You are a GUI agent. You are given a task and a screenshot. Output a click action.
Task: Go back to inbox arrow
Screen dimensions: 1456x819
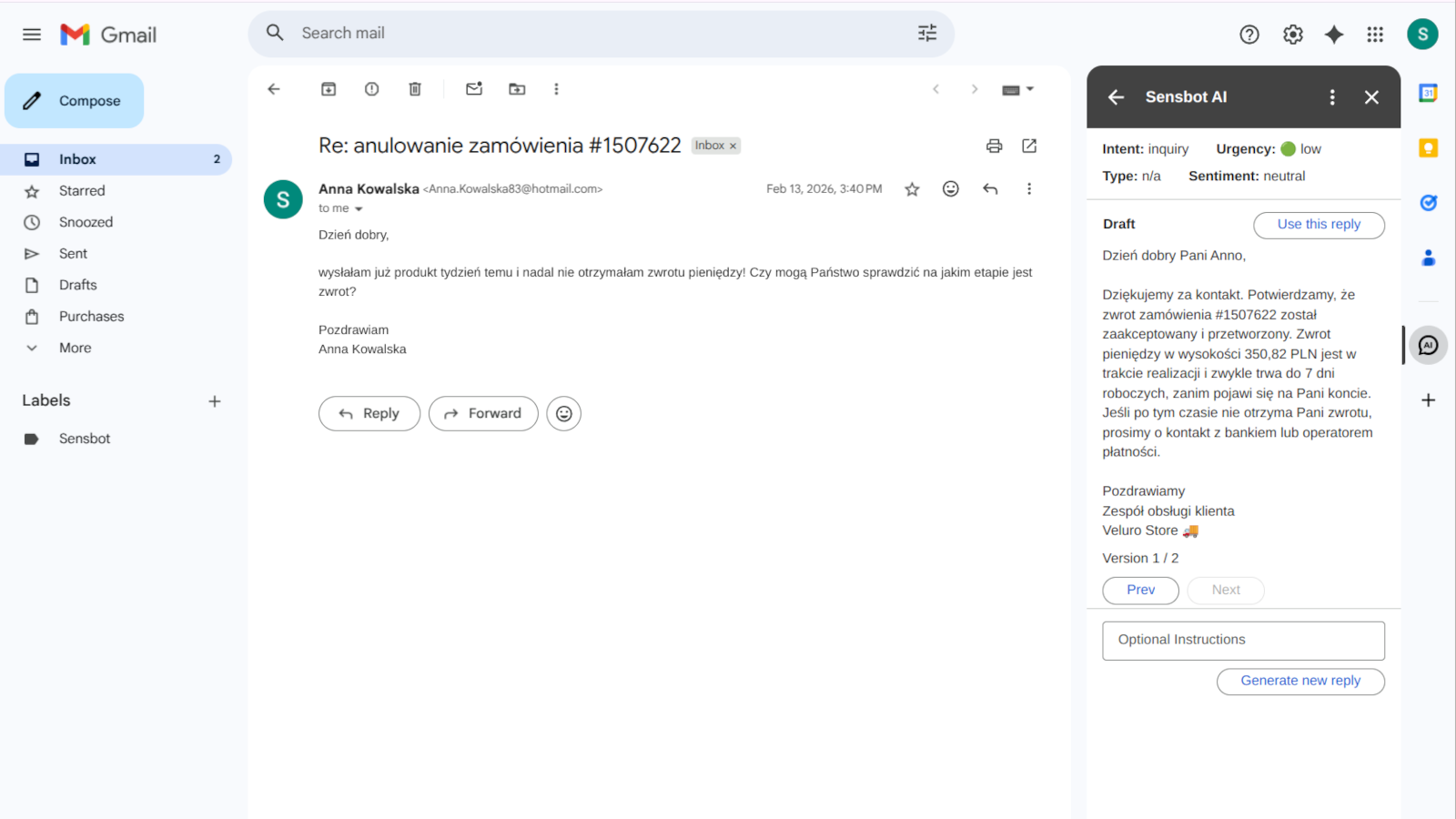[x=274, y=89]
